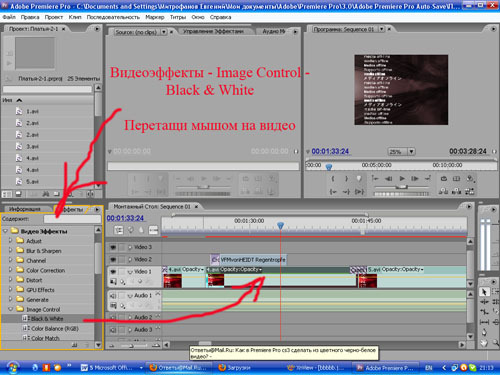This screenshot has width=500, height=375.
Task: Create new custom bin in Effects panel
Action: click(x=74, y=345)
